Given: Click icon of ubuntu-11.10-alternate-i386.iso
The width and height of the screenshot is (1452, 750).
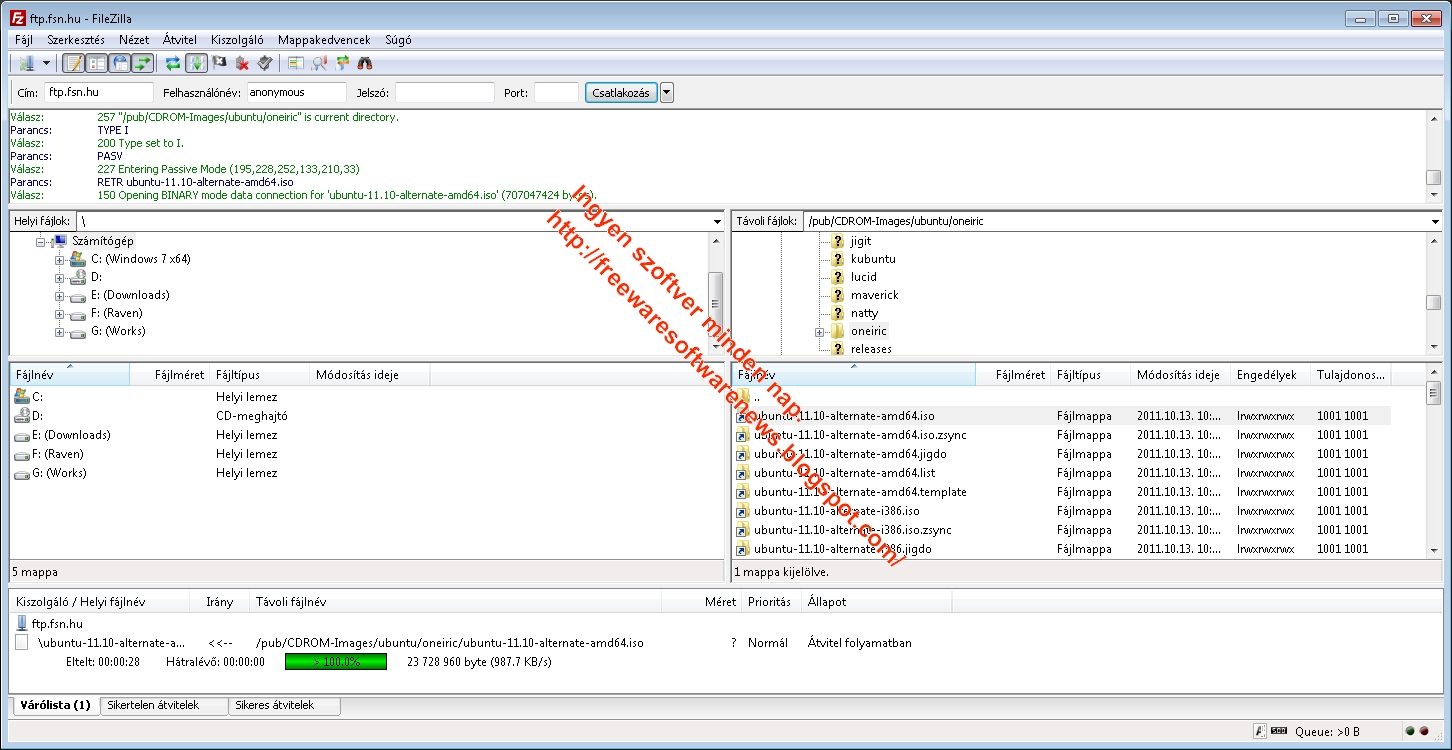Looking at the screenshot, I should (742, 511).
